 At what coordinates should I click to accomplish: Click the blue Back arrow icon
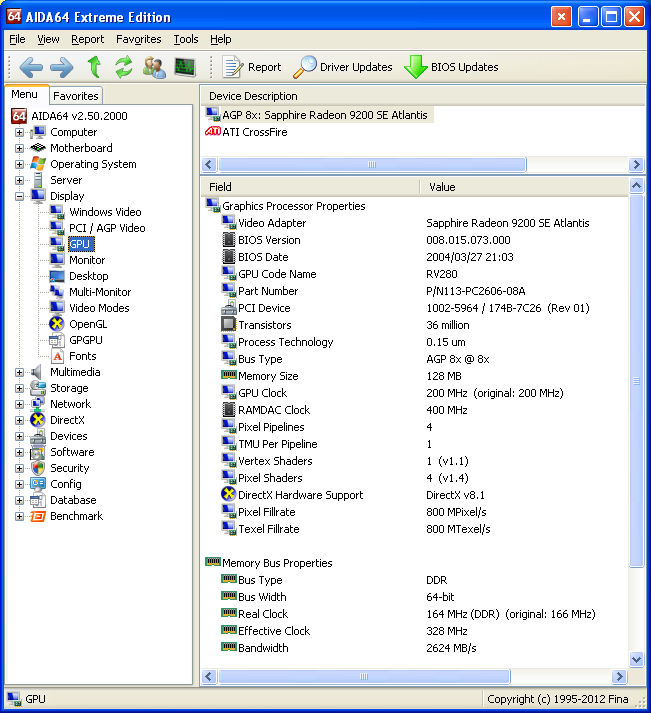pyautogui.click(x=31, y=67)
